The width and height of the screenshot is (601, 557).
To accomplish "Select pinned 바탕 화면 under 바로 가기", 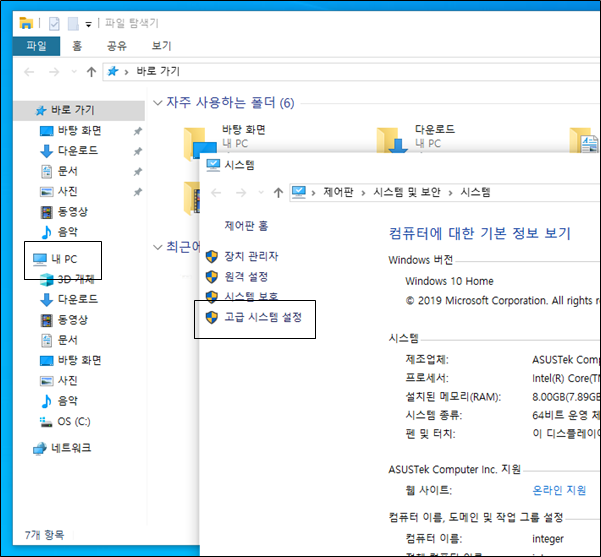I will click(x=71, y=131).
